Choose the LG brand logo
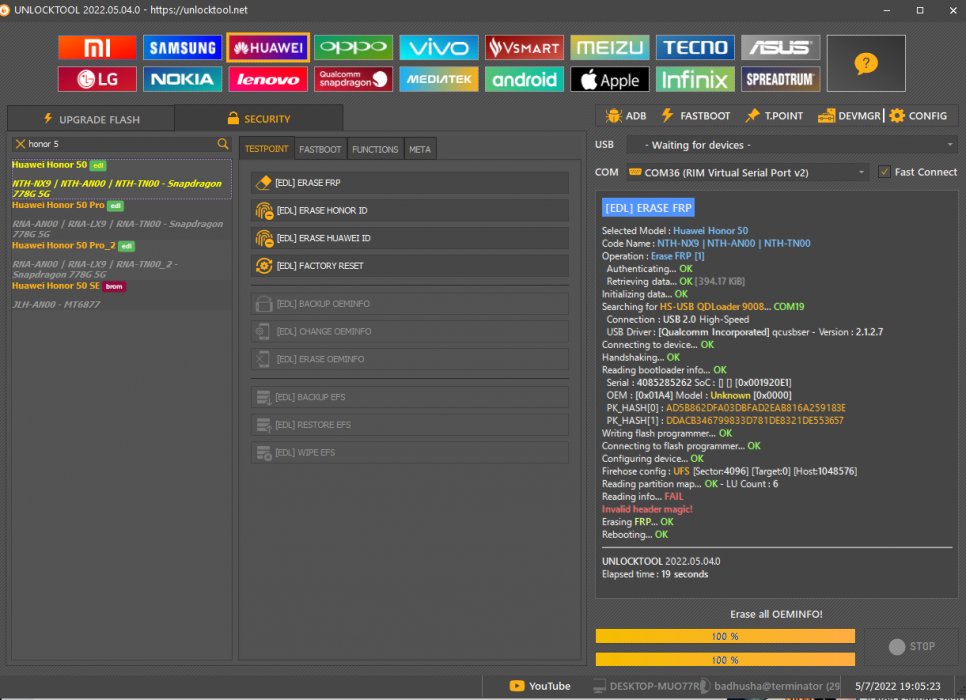 (97, 79)
